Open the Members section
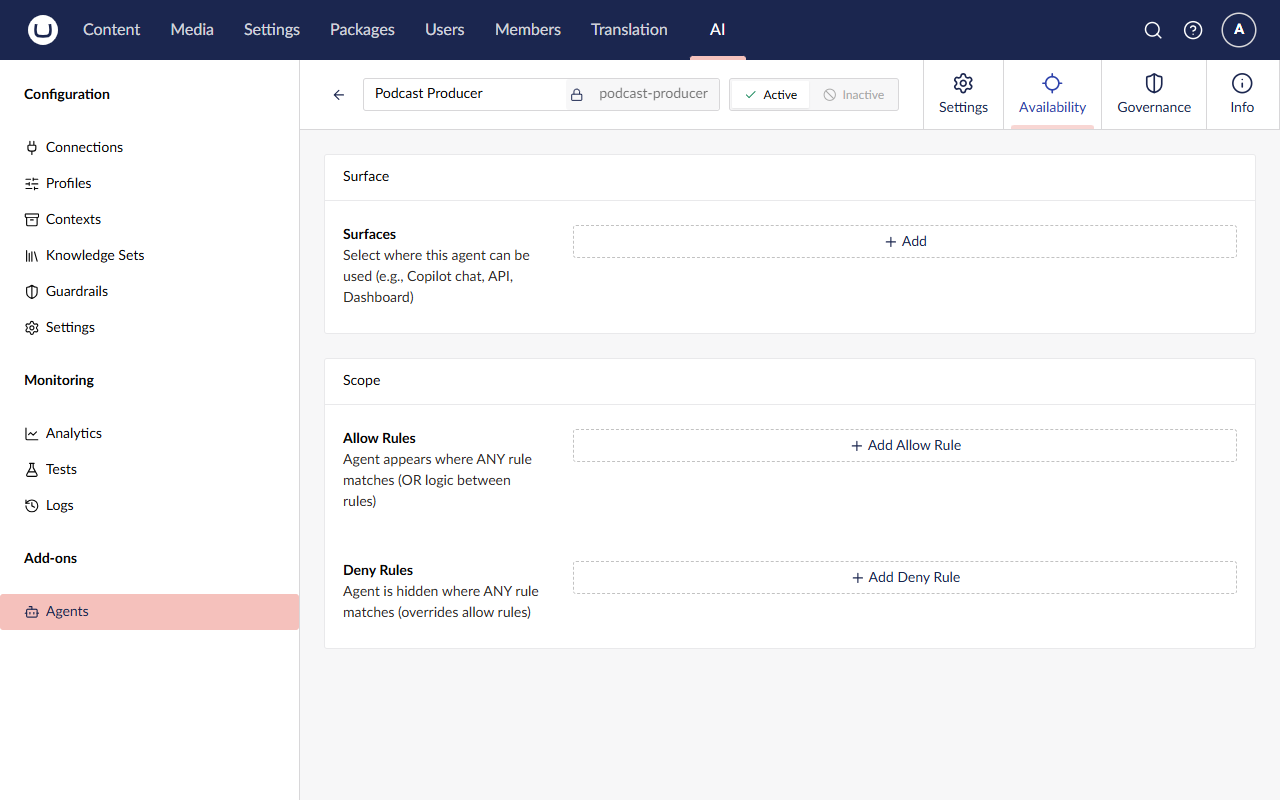This screenshot has width=1280, height=800. [x=528, y=30]
